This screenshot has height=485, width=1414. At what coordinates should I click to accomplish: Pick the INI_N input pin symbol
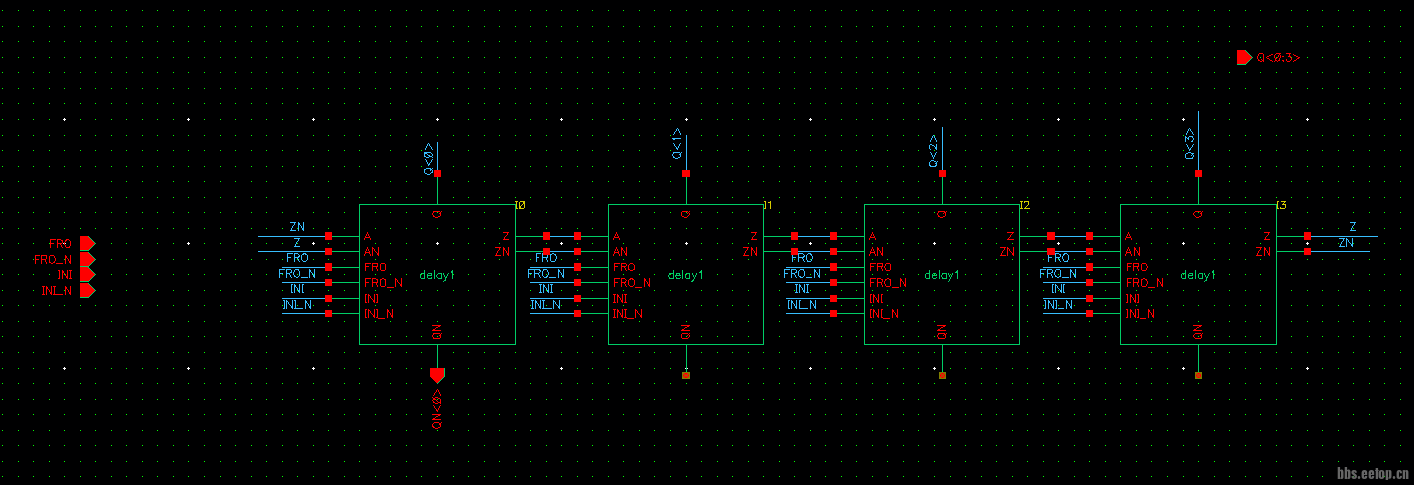click(x=87, y=290)
